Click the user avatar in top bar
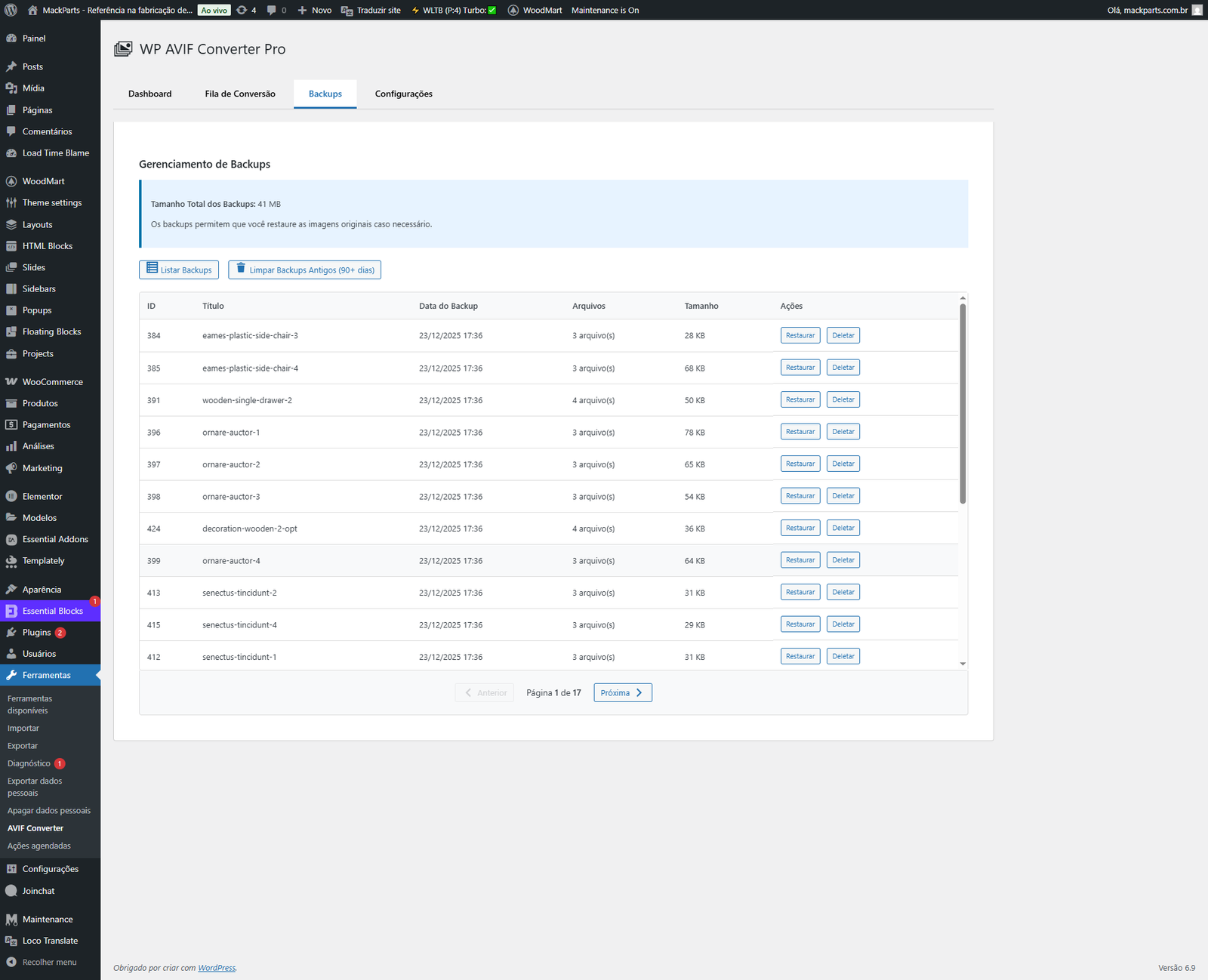The image size is (1208, 980). (x=1197, y=10)
